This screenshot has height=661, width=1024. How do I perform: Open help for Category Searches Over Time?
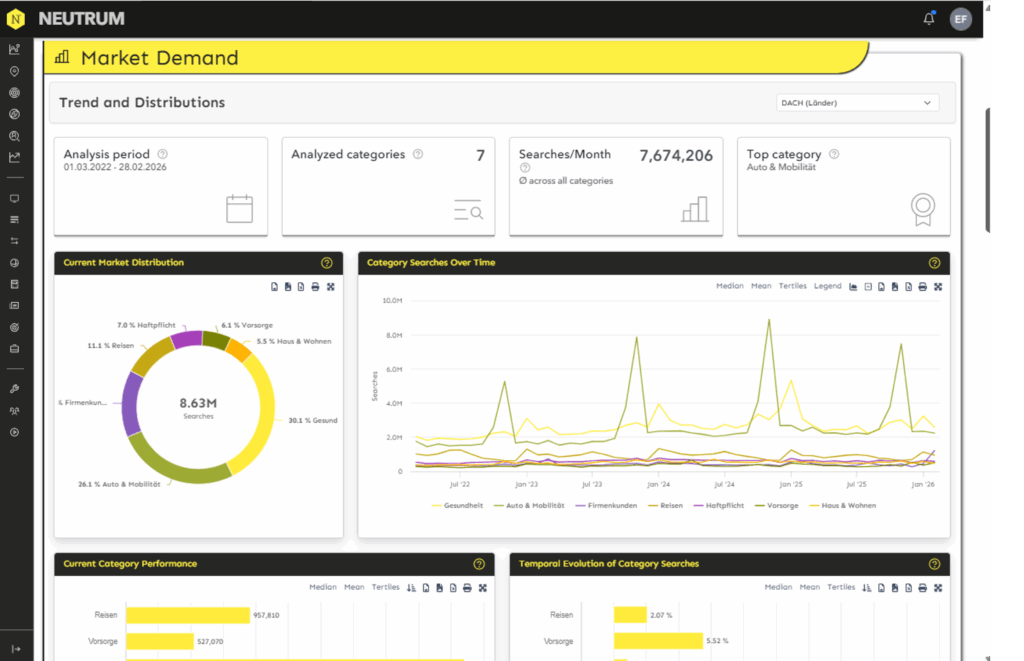click(x=934, y=263)
